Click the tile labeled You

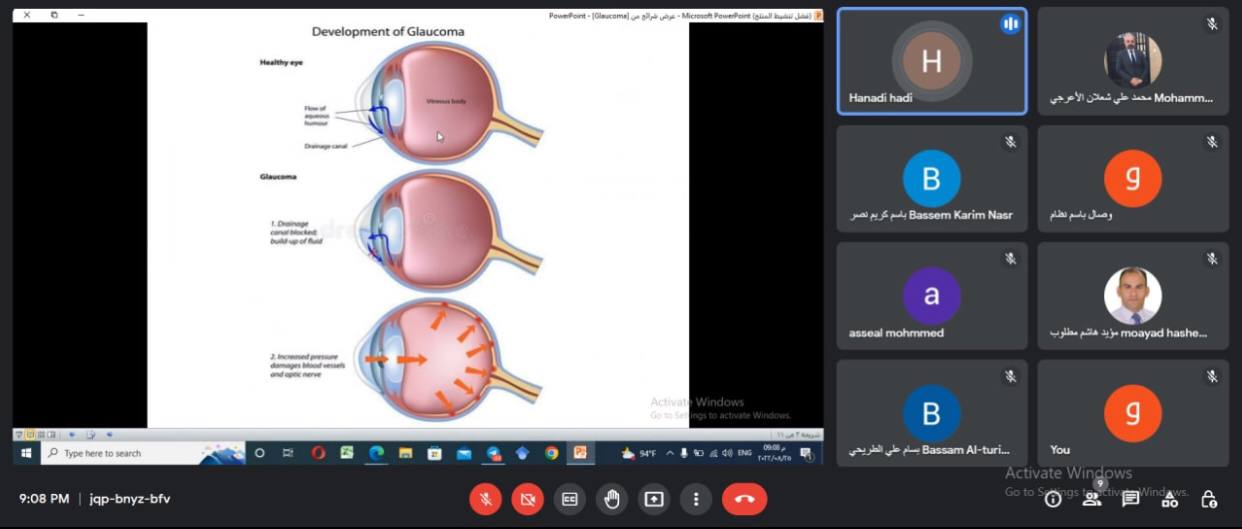tap(1132, 413)
